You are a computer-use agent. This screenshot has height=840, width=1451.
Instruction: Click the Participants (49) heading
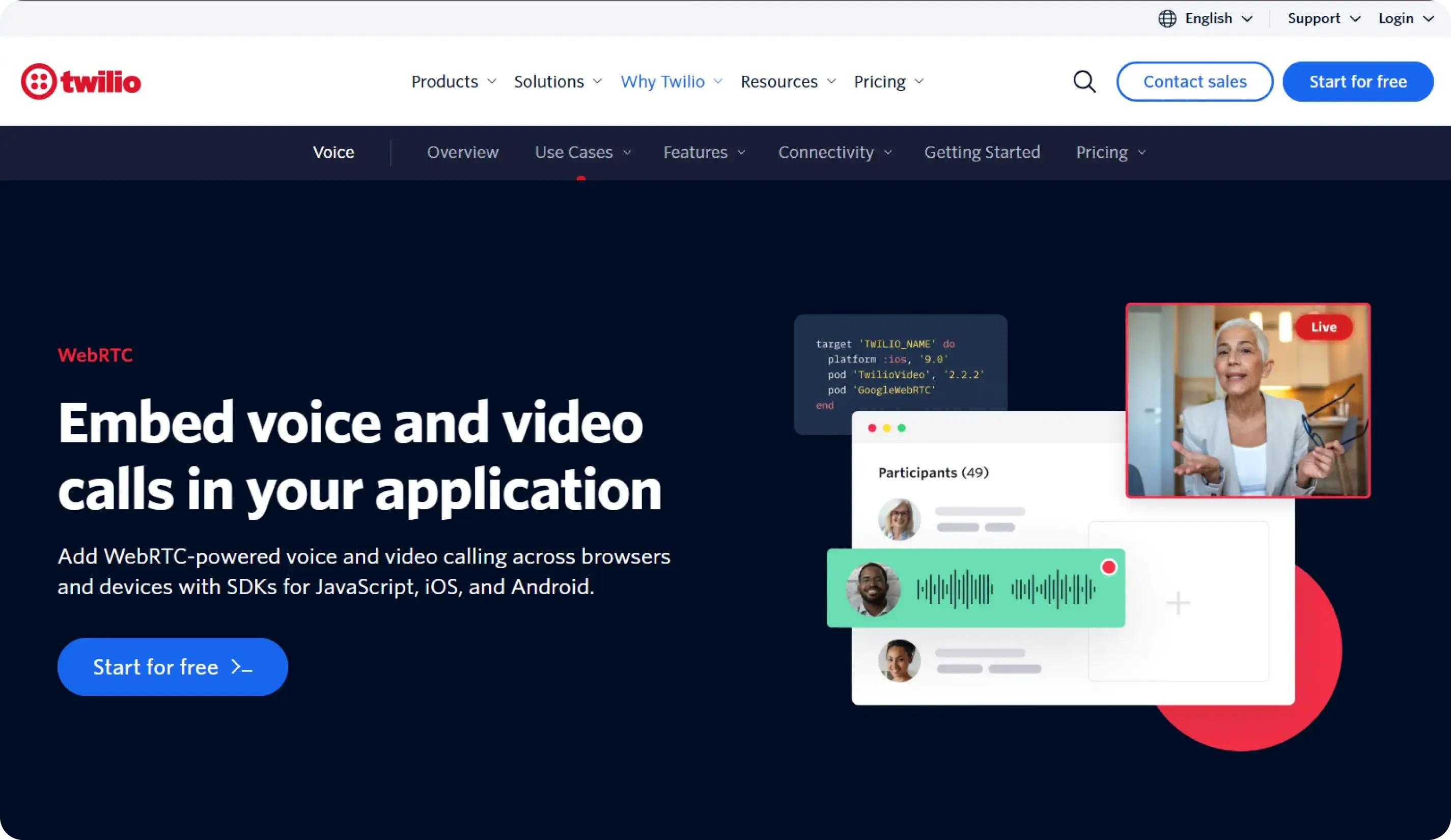pyautogui.click(x=933, y=472)
